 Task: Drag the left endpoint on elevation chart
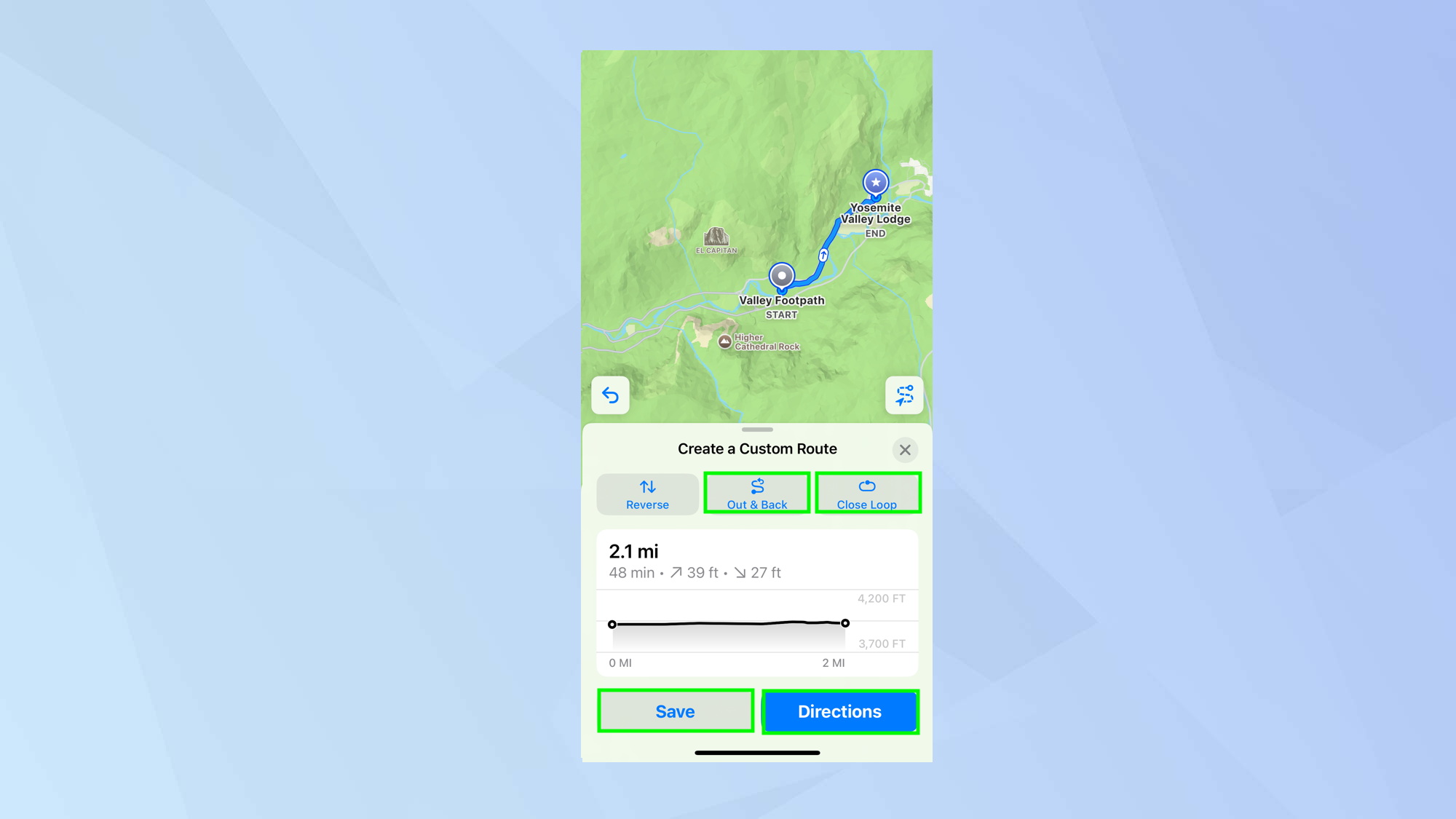click(x=612, y=623)
